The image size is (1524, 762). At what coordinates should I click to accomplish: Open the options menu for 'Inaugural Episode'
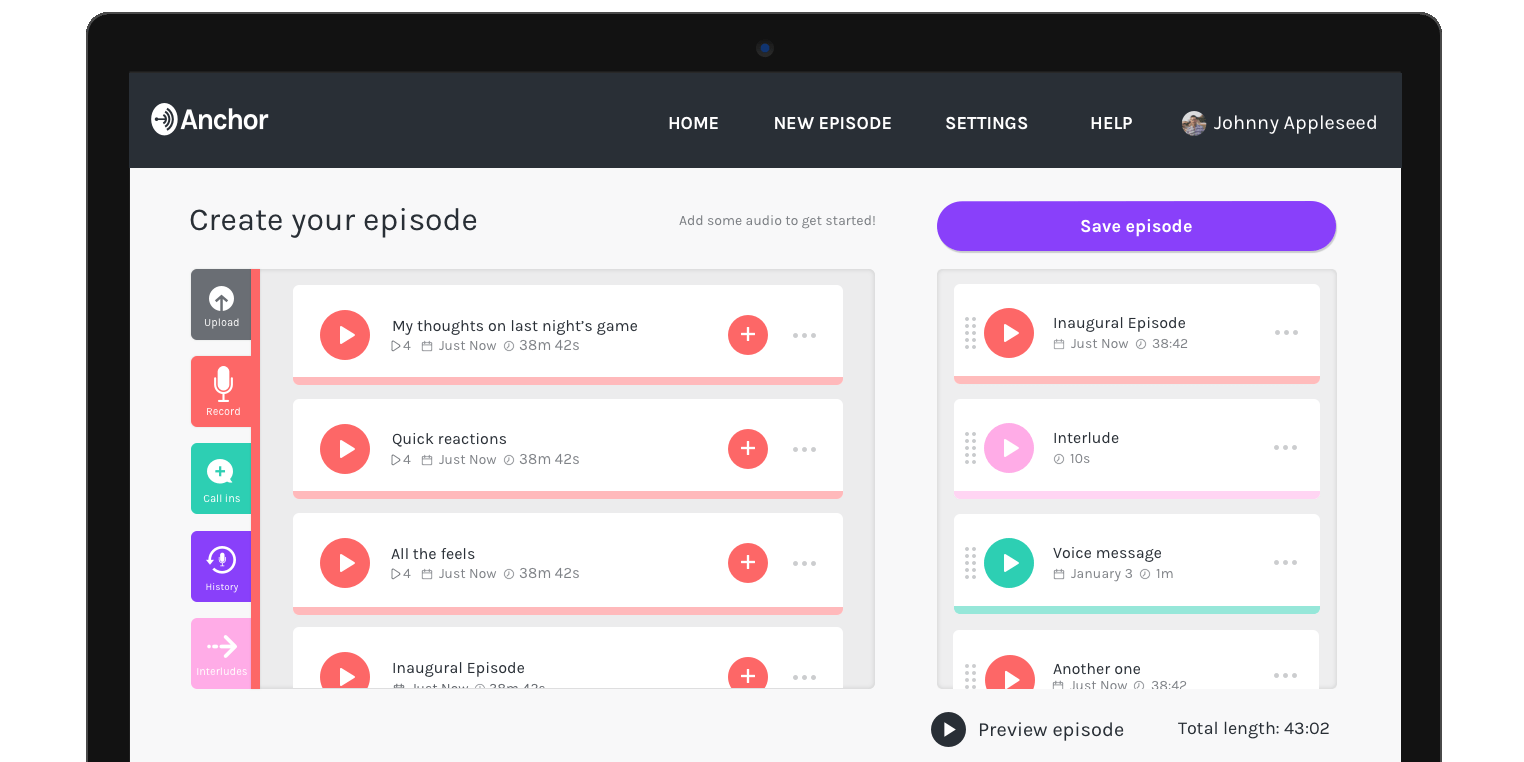[1286, 333]
